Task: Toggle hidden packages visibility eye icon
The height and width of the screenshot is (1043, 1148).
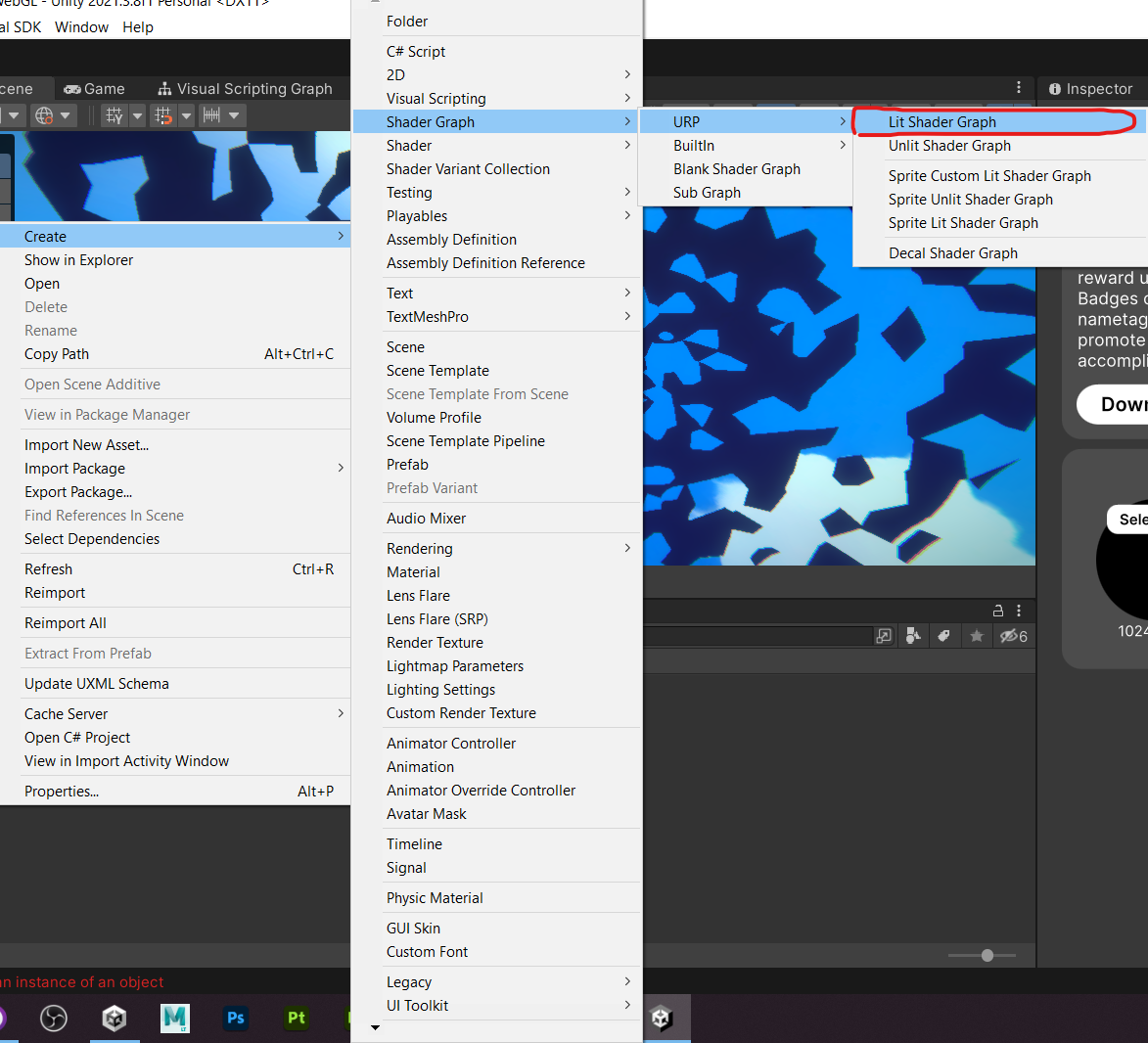Action: (1013, 636)
